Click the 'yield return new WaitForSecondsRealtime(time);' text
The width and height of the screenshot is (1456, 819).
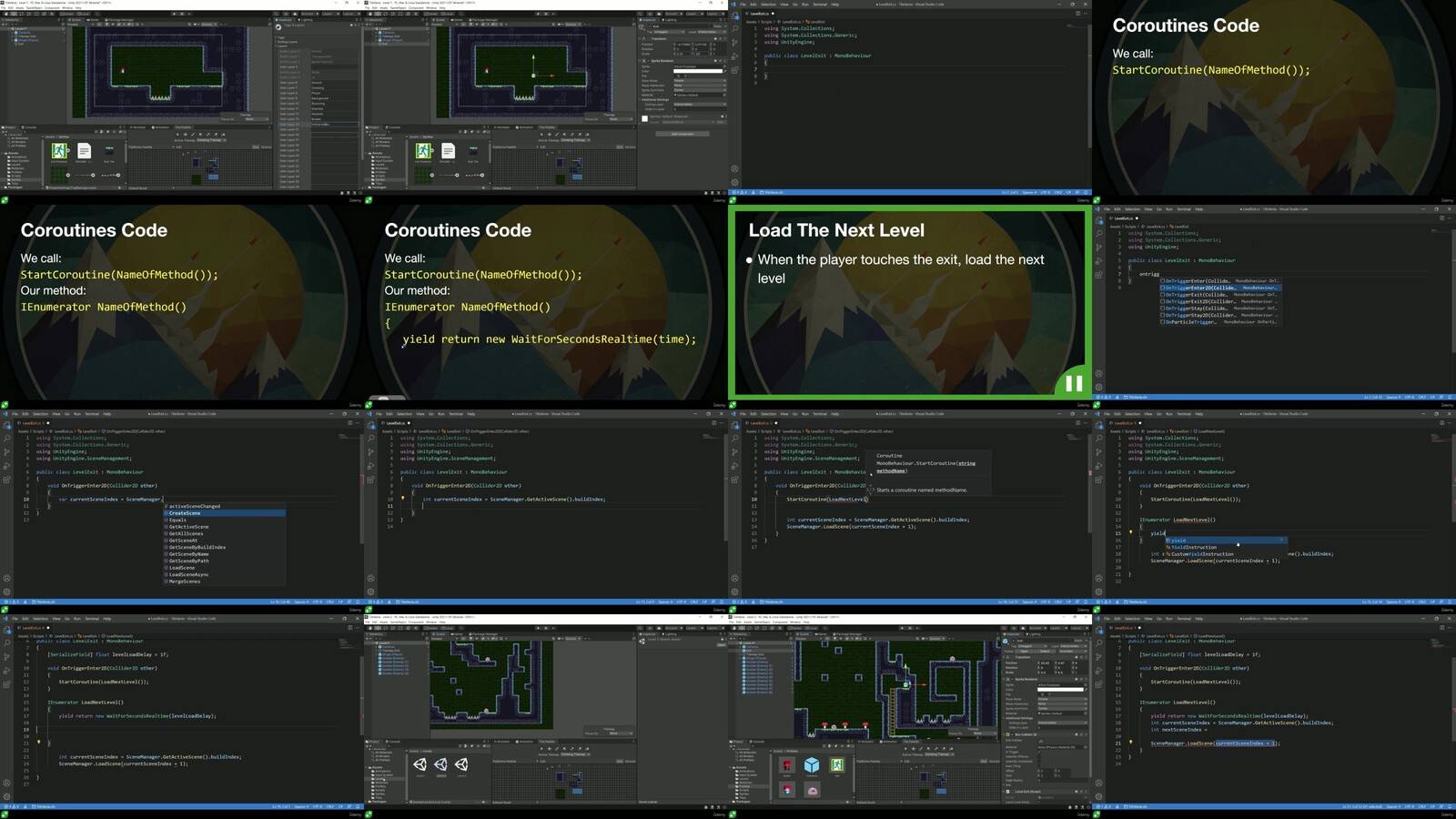click(x=550, y=339)
